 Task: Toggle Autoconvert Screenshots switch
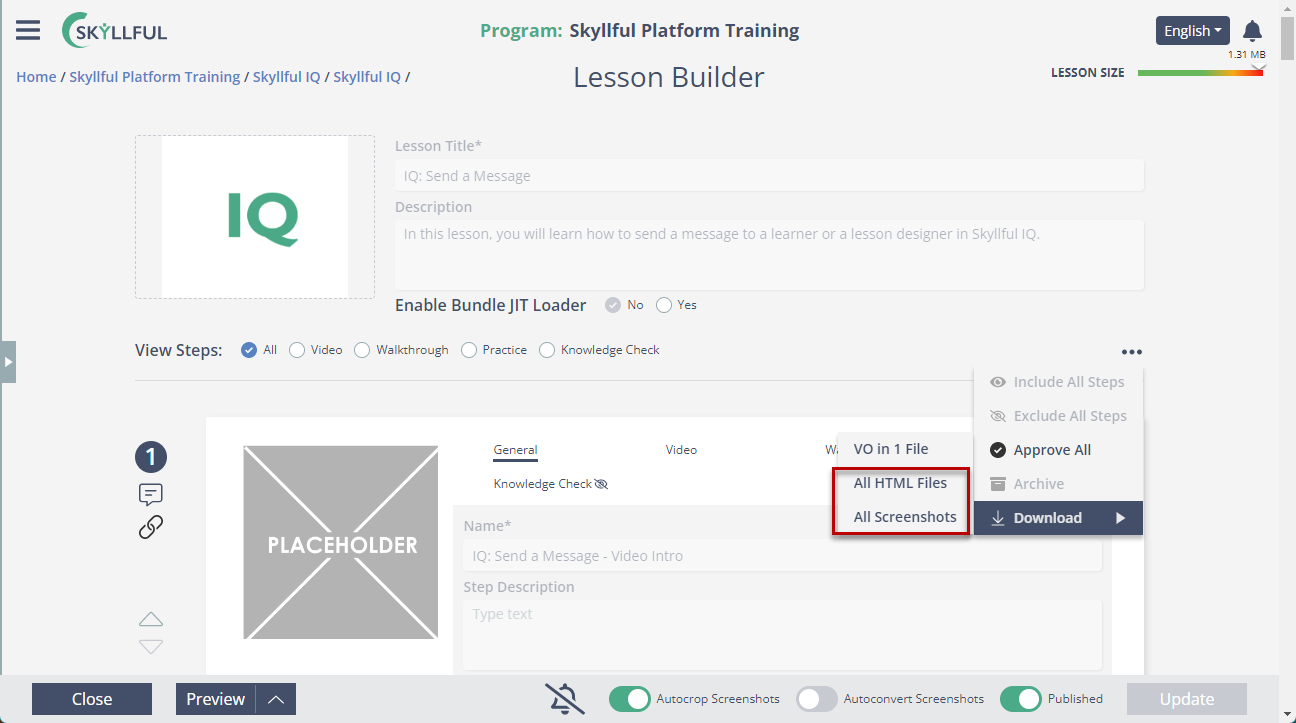817,699
